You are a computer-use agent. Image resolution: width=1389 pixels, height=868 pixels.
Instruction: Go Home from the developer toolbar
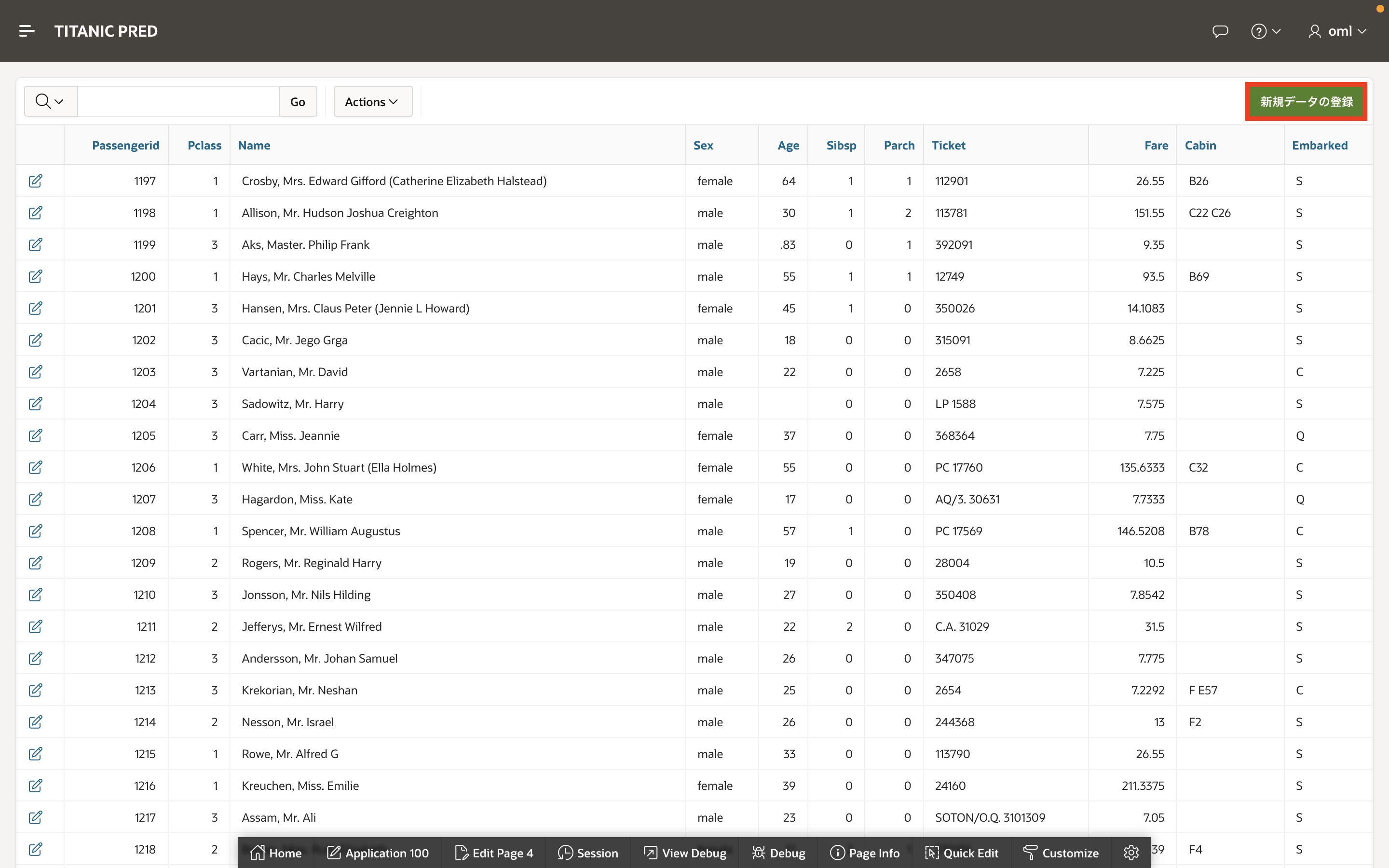[x=276, y=853]
